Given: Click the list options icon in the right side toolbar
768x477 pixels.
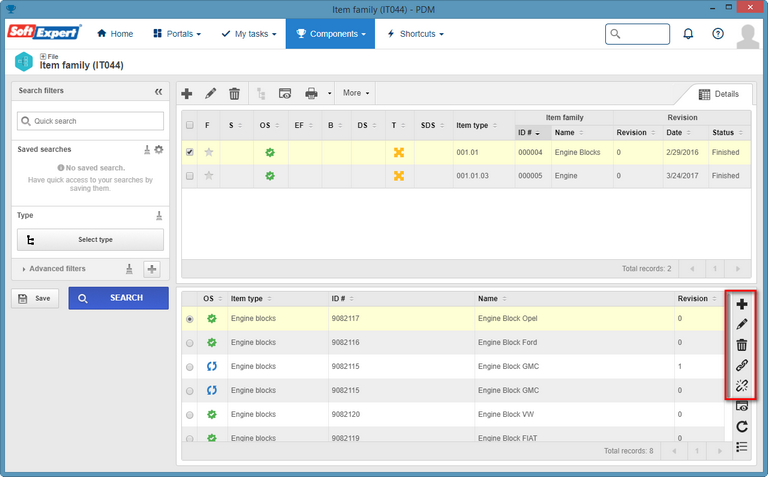Looking at the screenshot, I should pyautogui.click(x=742, y=447).
